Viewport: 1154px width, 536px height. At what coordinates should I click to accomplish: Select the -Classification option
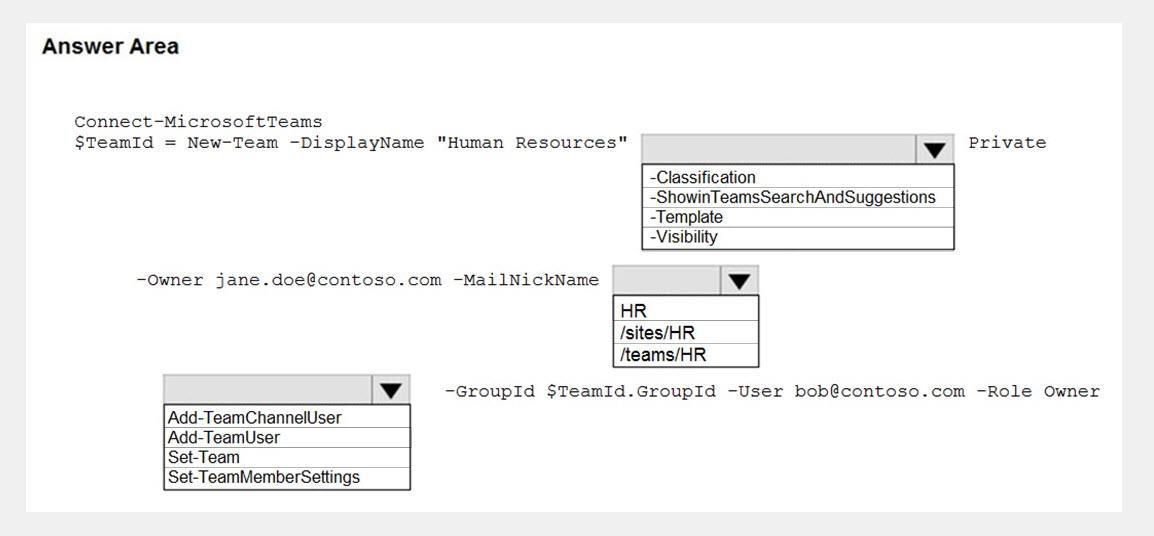798,177
